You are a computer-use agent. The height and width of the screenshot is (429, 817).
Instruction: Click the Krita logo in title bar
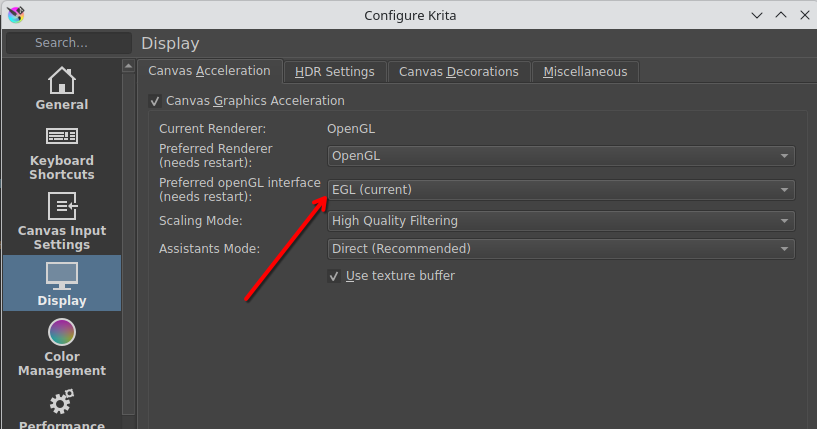(x=15, y=14)
